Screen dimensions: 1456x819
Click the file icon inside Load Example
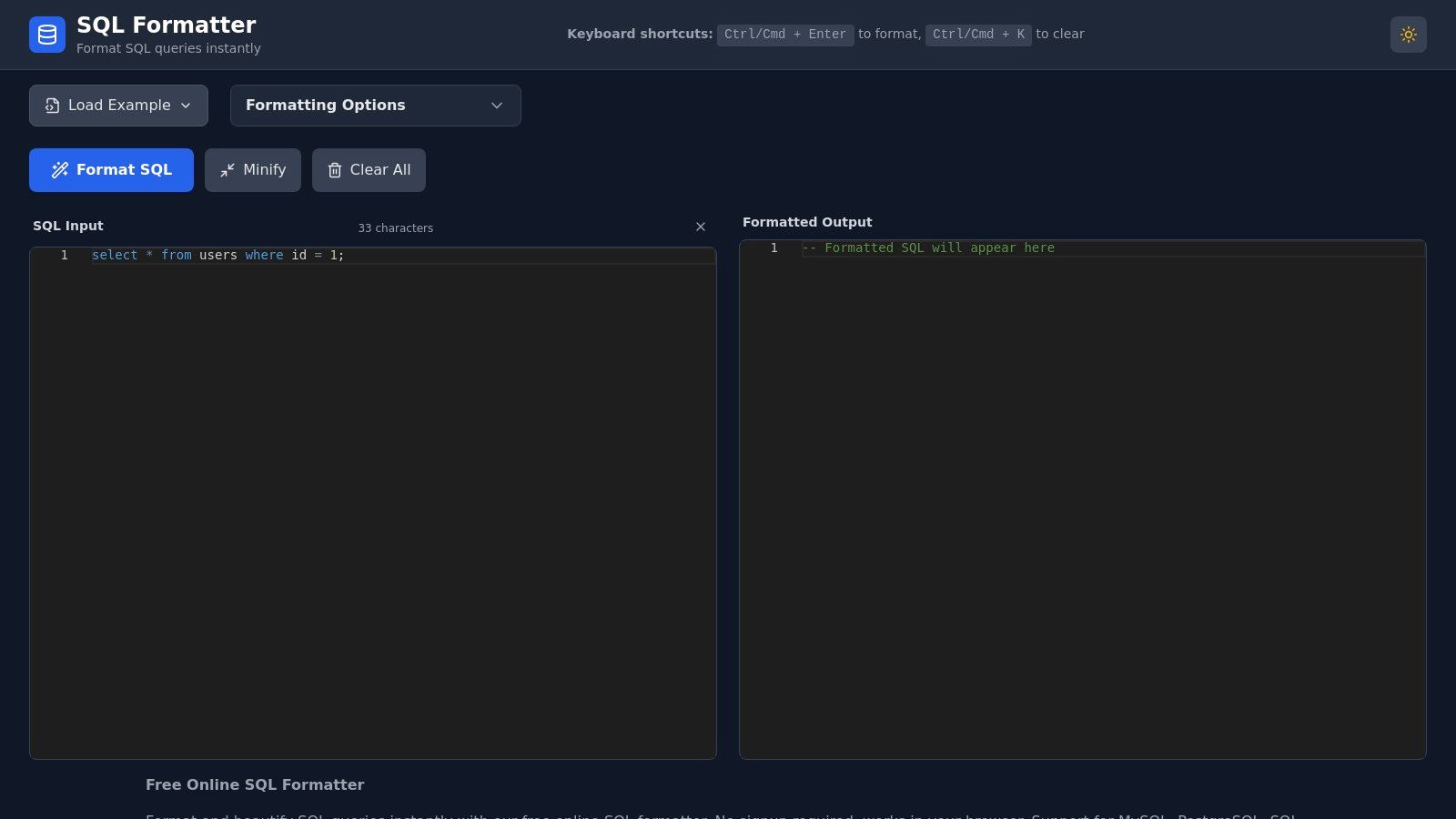click(52, 105)
